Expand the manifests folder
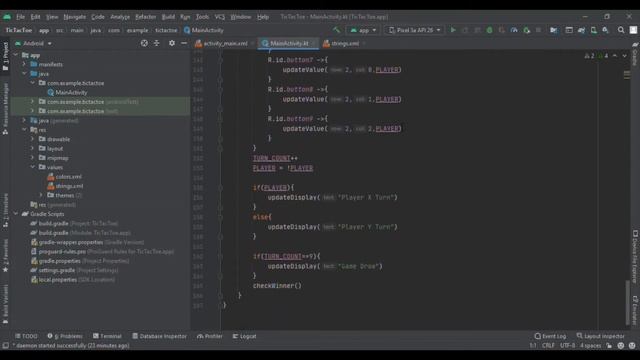Screen dimensions: 640x360 (24, 64)
